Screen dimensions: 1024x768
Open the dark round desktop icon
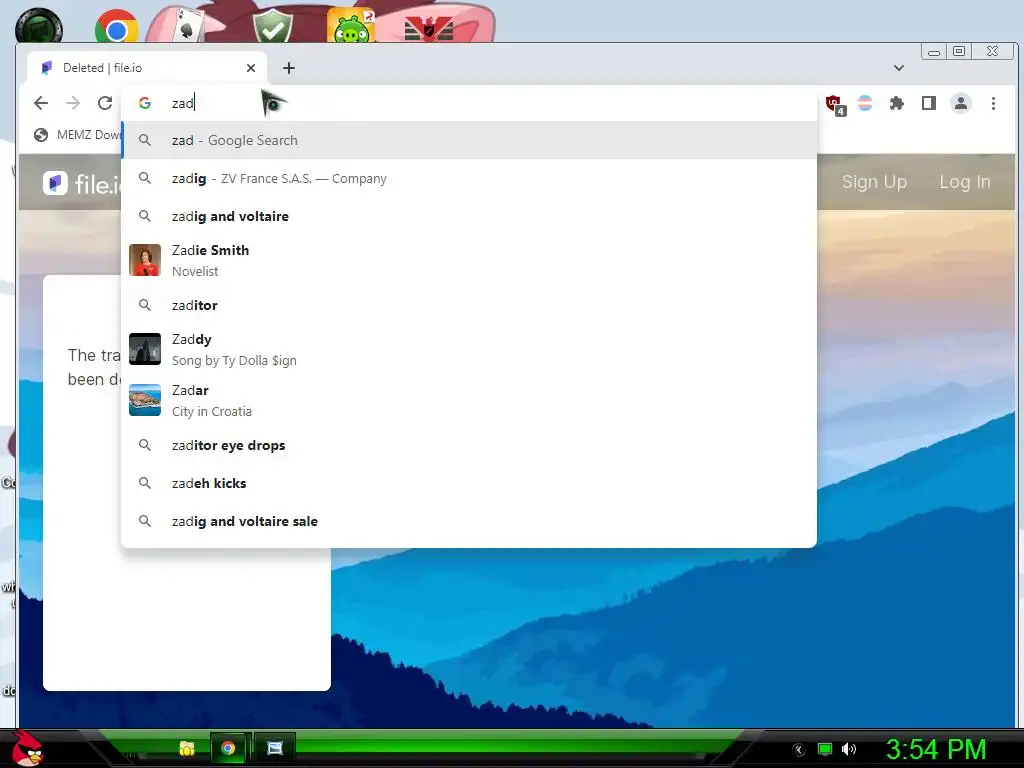pyautogui.click(x=39, y=27)
